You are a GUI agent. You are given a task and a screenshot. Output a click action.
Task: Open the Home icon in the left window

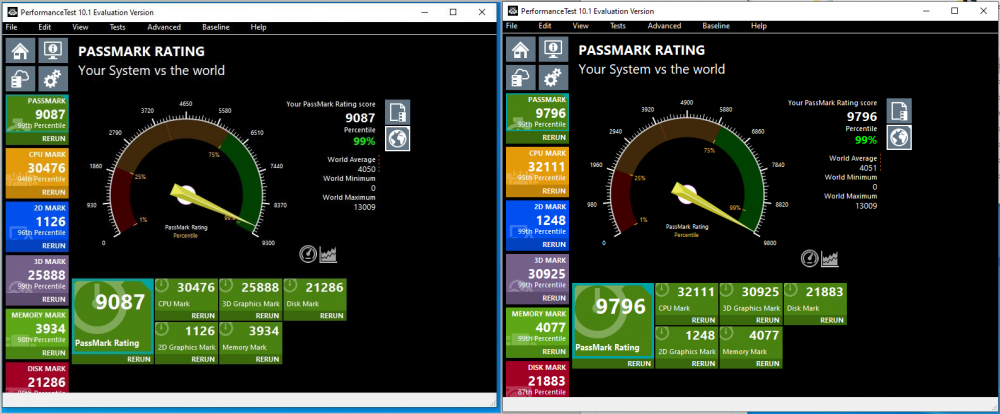click(x=20, y=50)
